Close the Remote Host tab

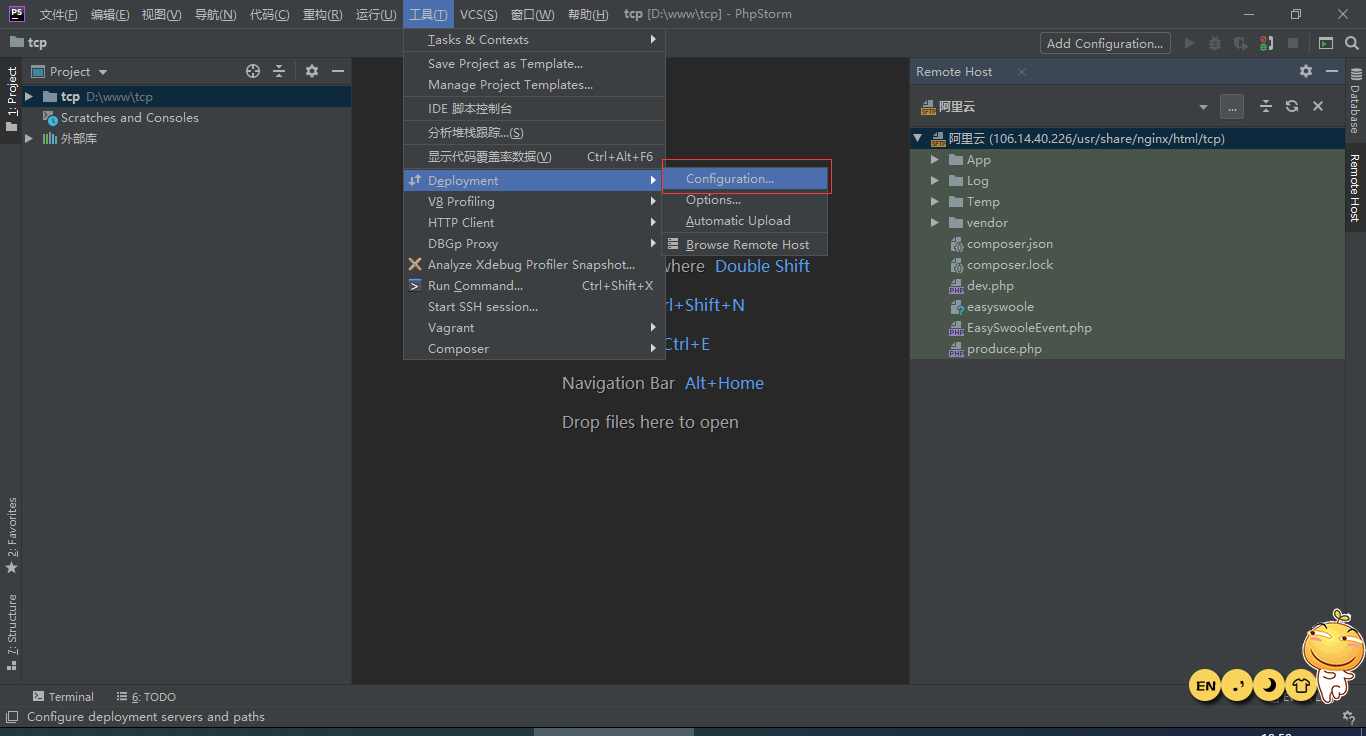click(1022, 72)
